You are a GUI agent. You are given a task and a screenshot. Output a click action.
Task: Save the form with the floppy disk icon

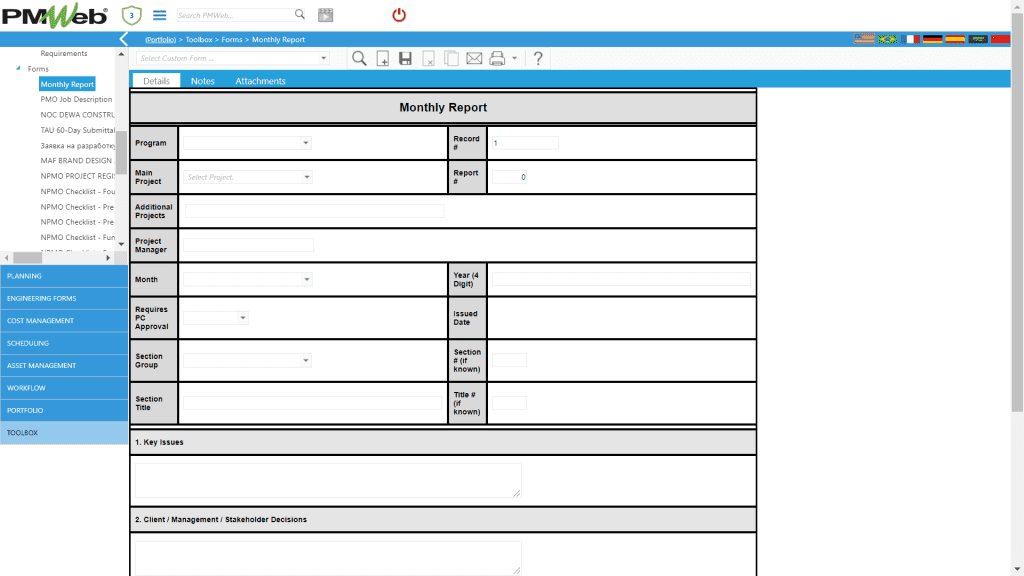405,58
